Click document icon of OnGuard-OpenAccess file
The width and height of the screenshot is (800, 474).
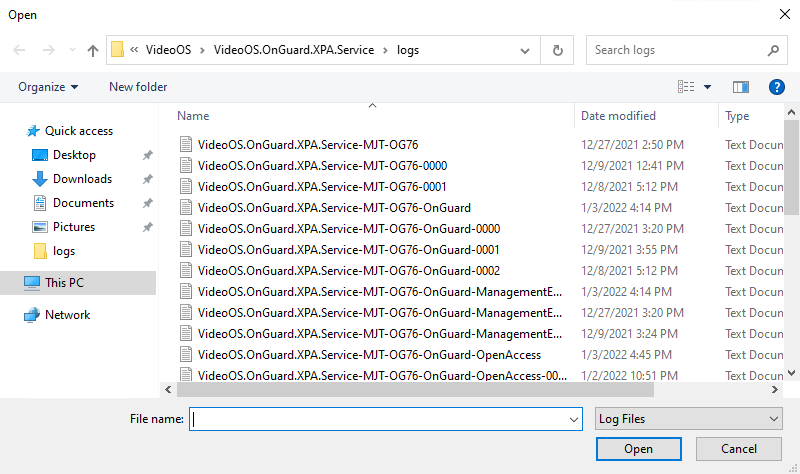(186, 355)
